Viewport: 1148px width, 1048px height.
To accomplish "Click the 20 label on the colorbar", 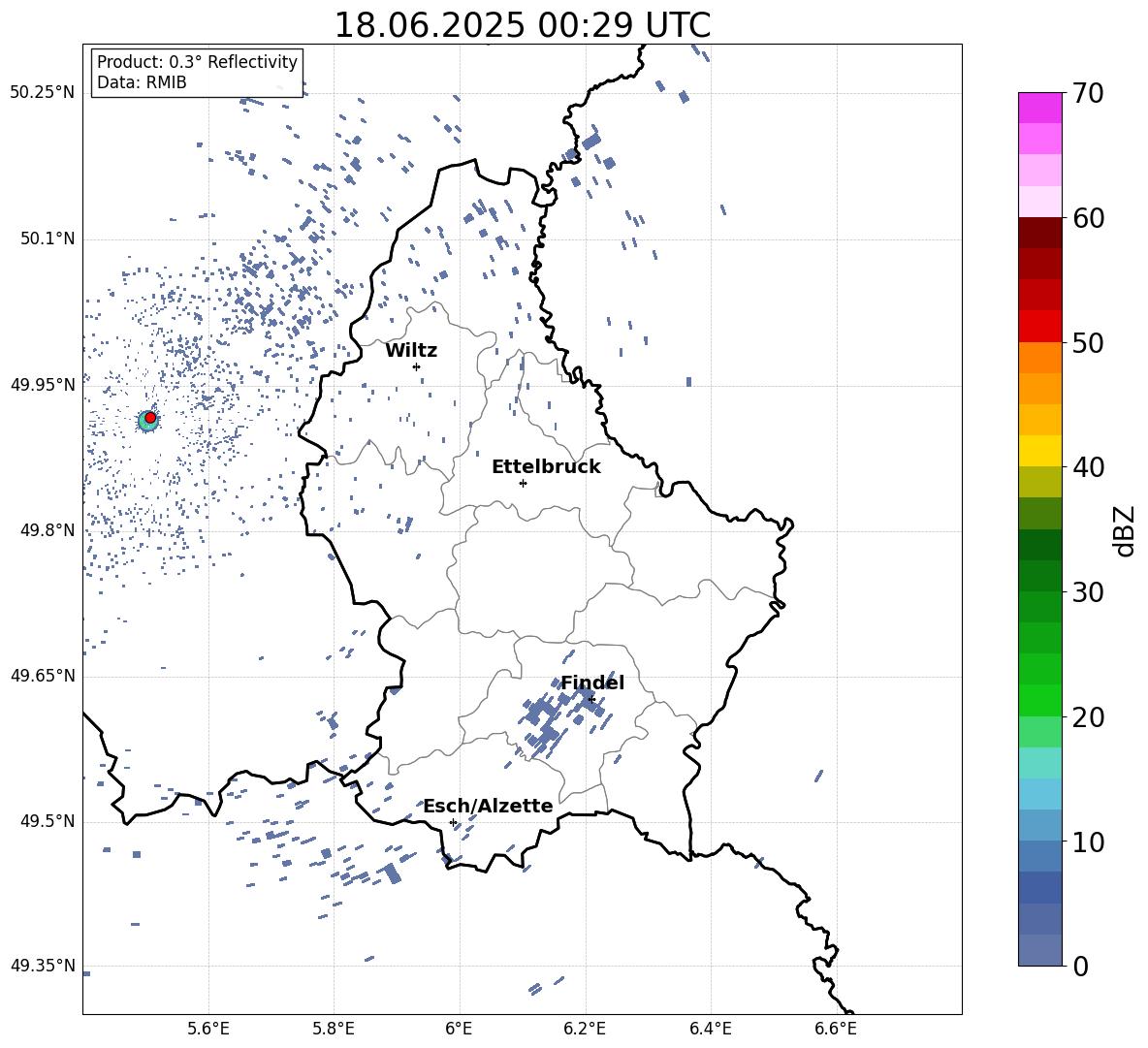I will (1088, 716).
